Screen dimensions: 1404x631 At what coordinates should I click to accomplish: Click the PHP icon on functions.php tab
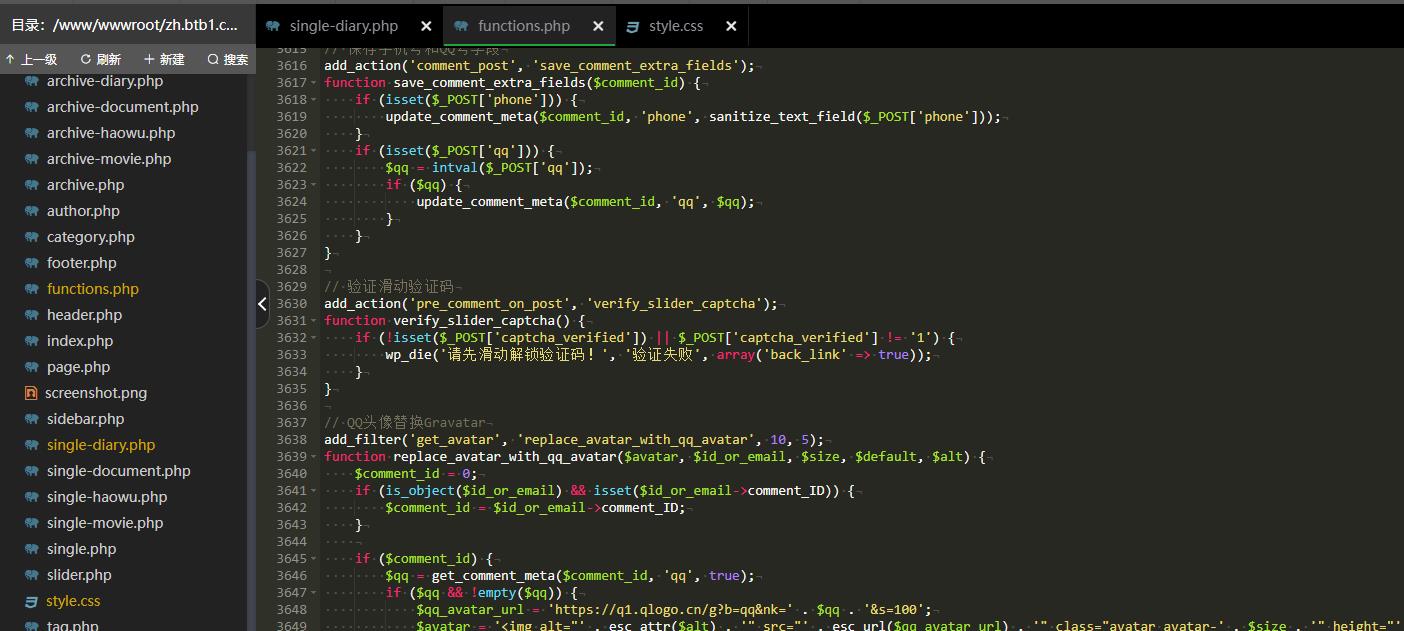pos(460,26)
